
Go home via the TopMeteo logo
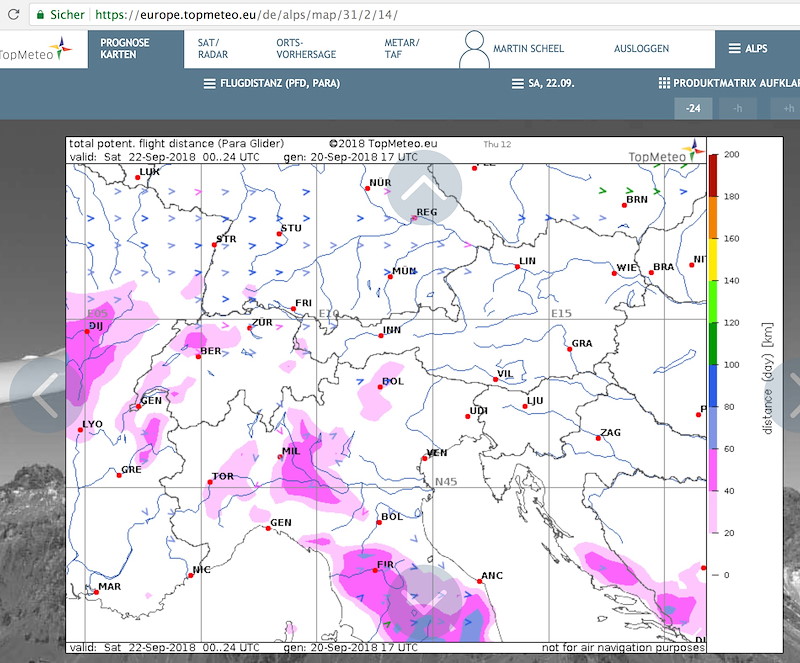(x=36, y=49)
